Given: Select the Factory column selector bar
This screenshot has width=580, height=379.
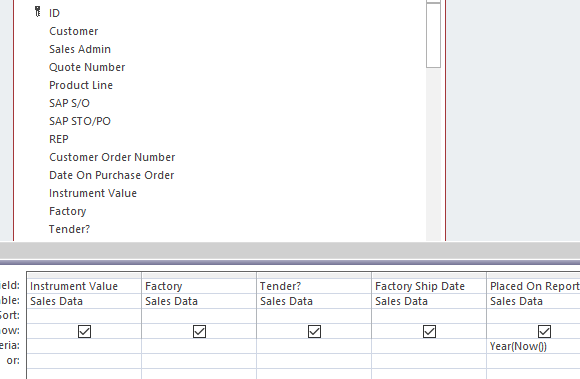Looking at the screenshot, I should coord(199,275).
